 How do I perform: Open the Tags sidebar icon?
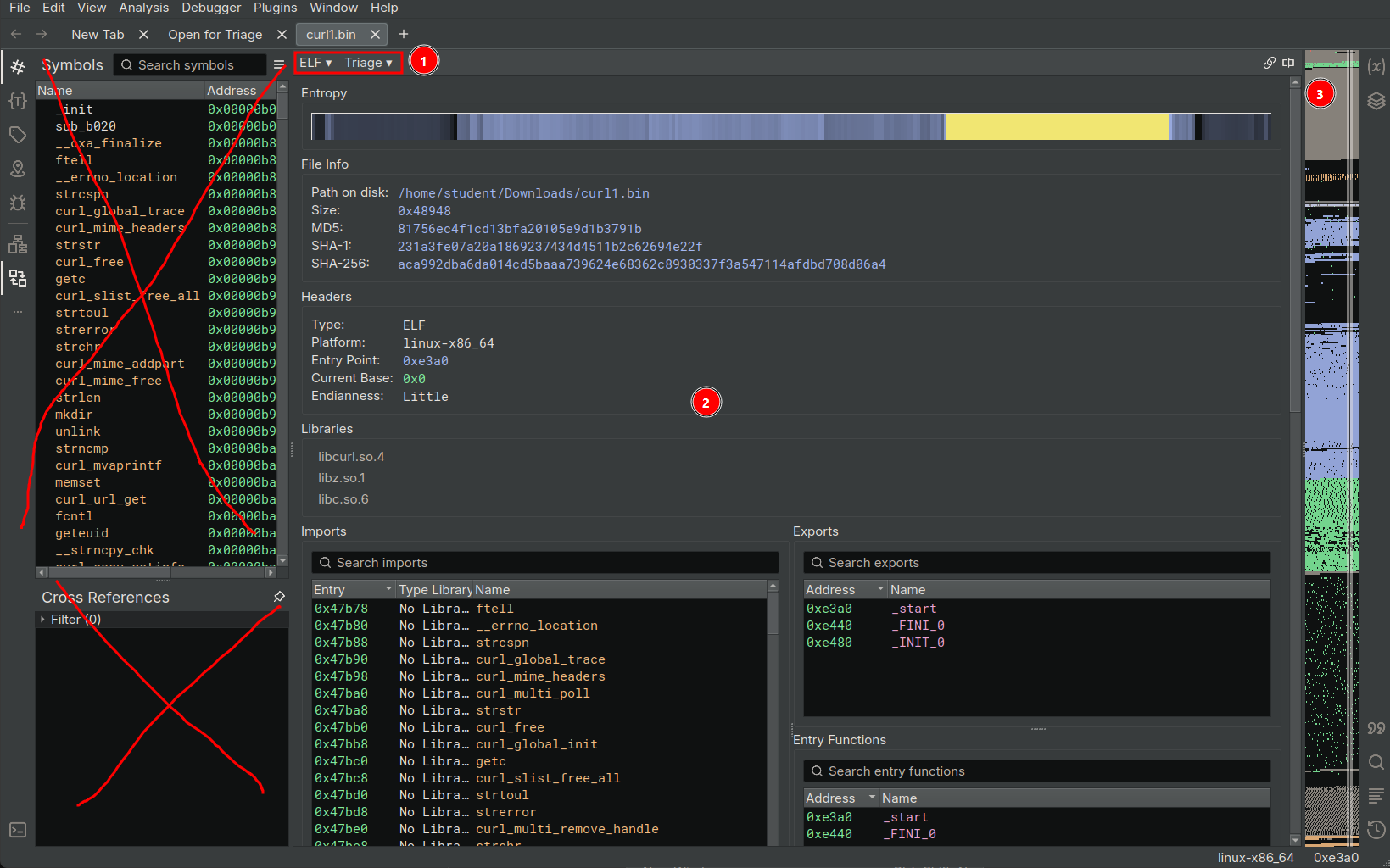[x=18, y=135]
